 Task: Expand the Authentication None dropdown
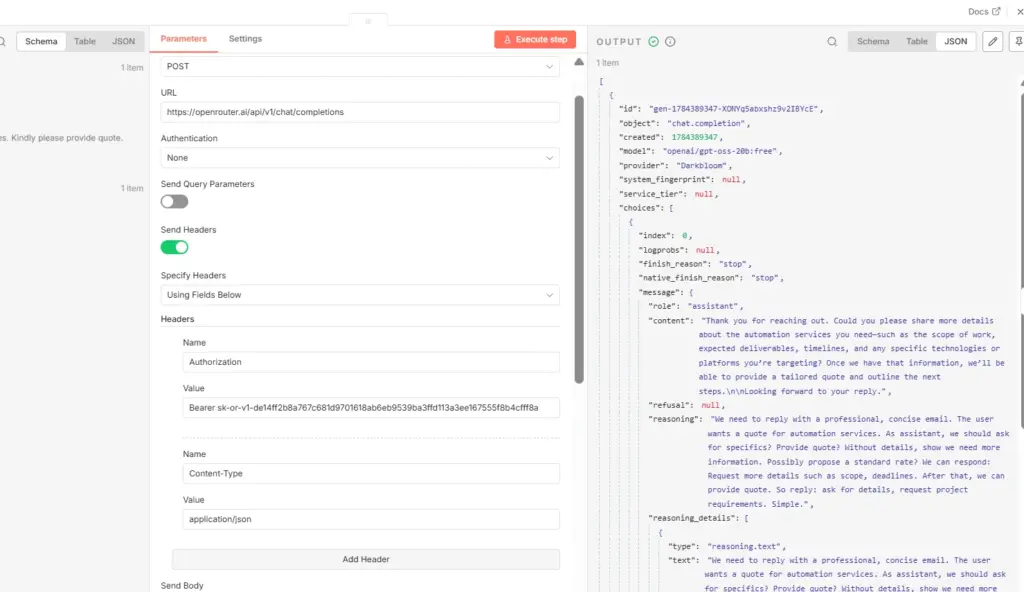[360, 157]
